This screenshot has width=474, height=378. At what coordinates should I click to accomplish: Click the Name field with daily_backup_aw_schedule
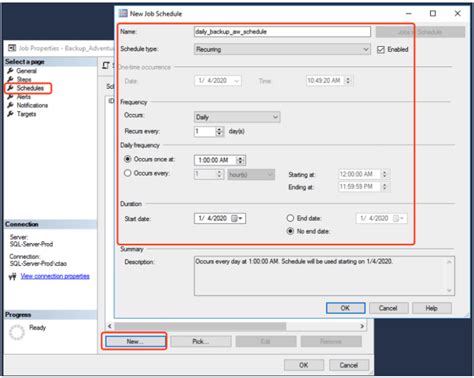(282, 32)
